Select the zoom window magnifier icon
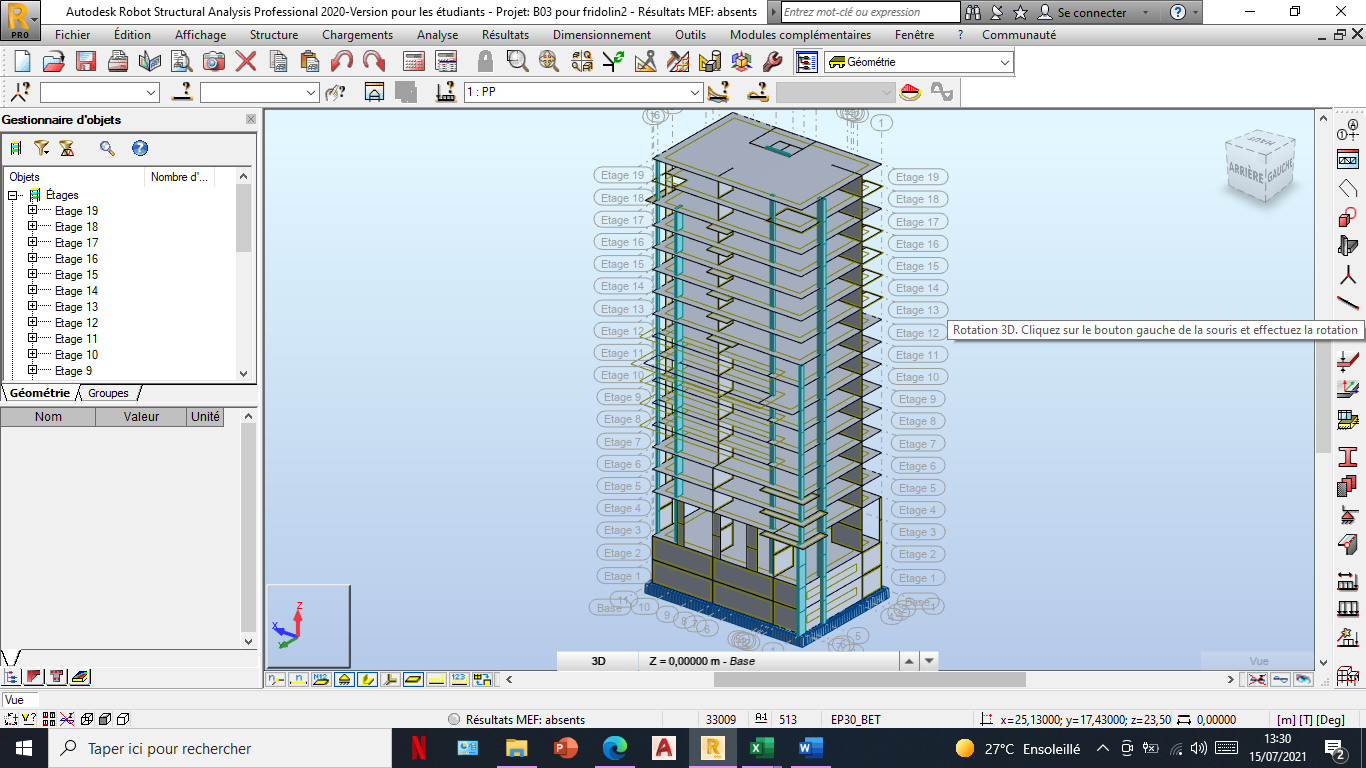This screenshot has height=768, width=1366. tap(517, 62)
